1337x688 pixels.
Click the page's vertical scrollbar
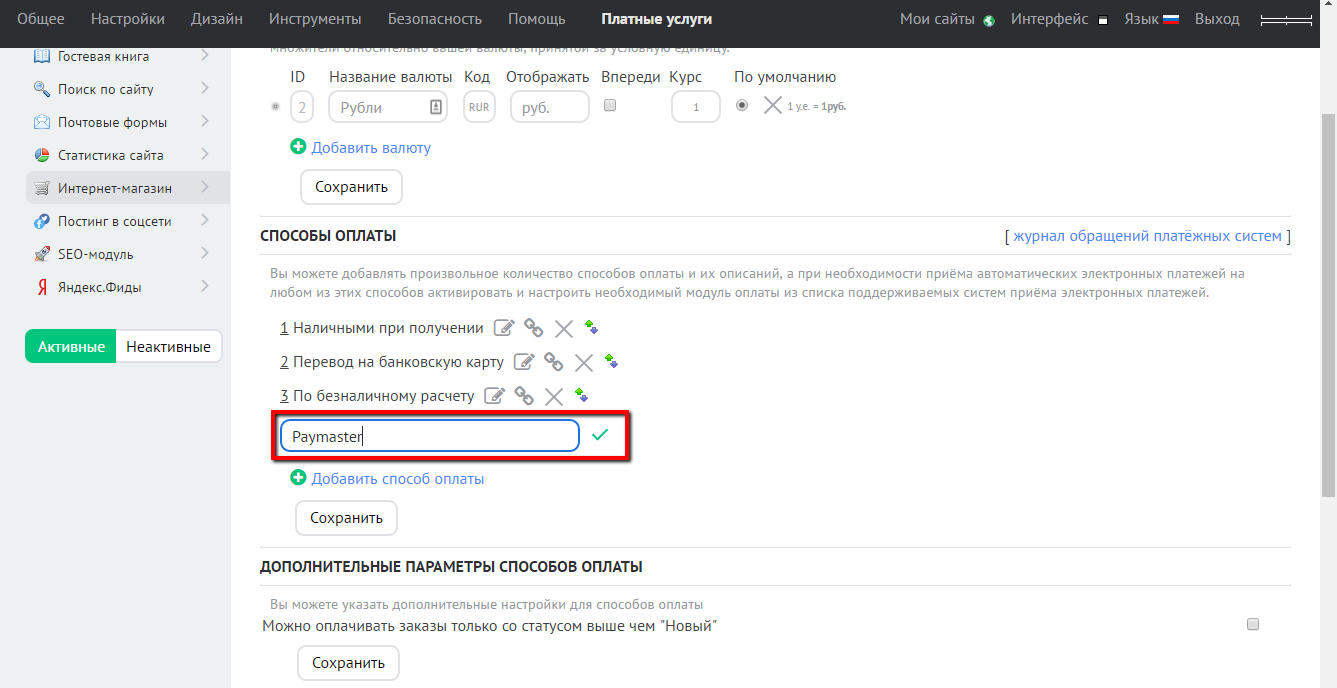(x=1328, y=300)
